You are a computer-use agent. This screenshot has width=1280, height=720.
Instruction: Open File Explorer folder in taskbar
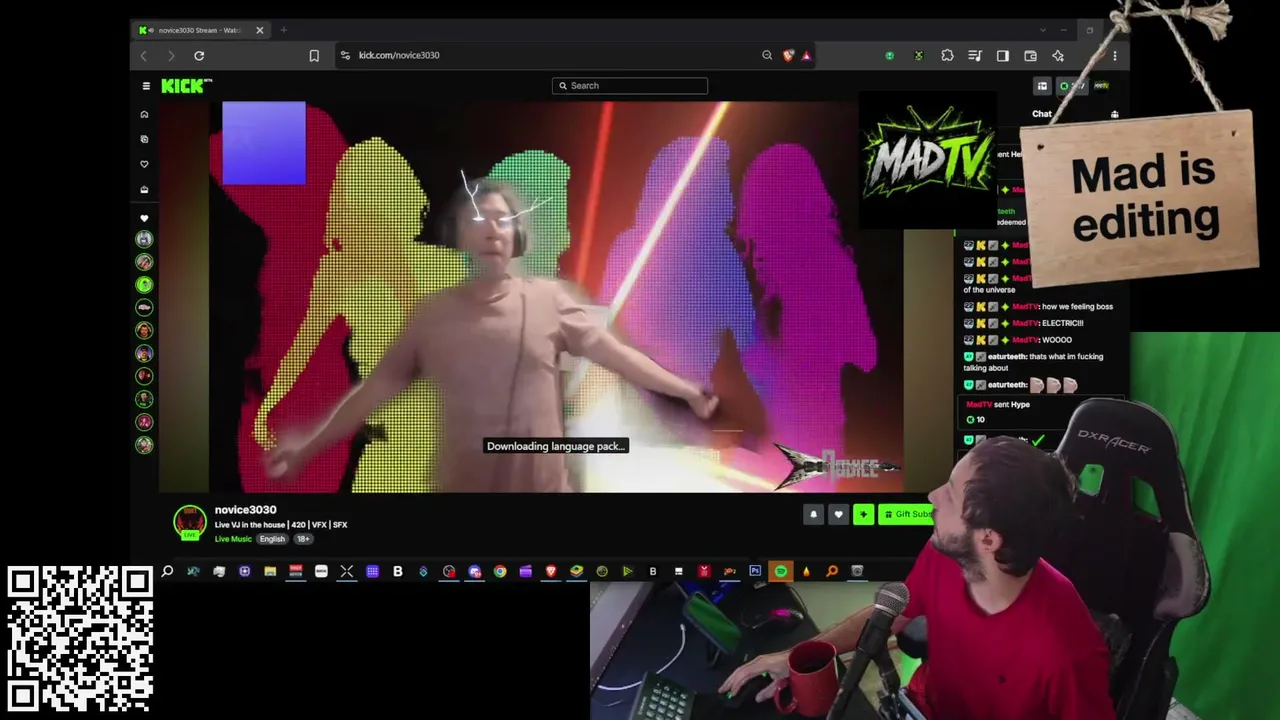270,571
